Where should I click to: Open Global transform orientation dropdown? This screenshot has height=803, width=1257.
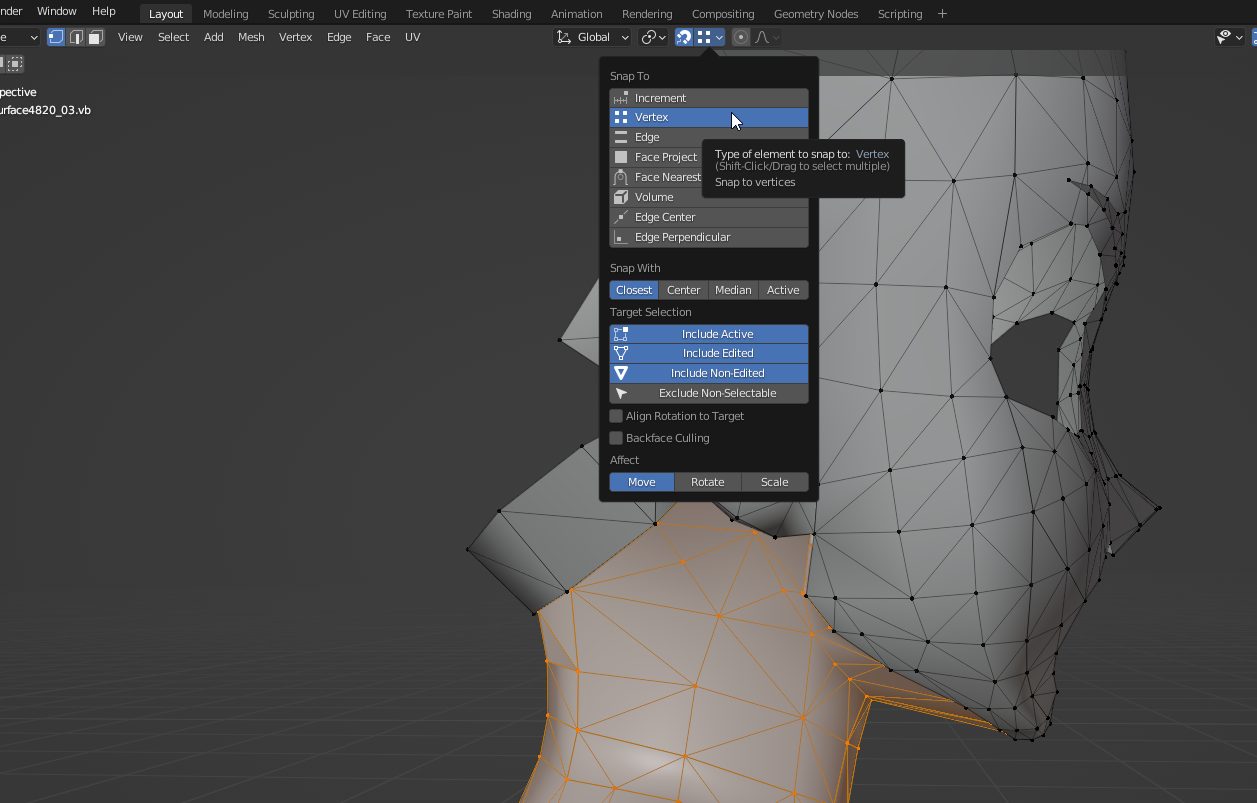(x=593, y=37)
